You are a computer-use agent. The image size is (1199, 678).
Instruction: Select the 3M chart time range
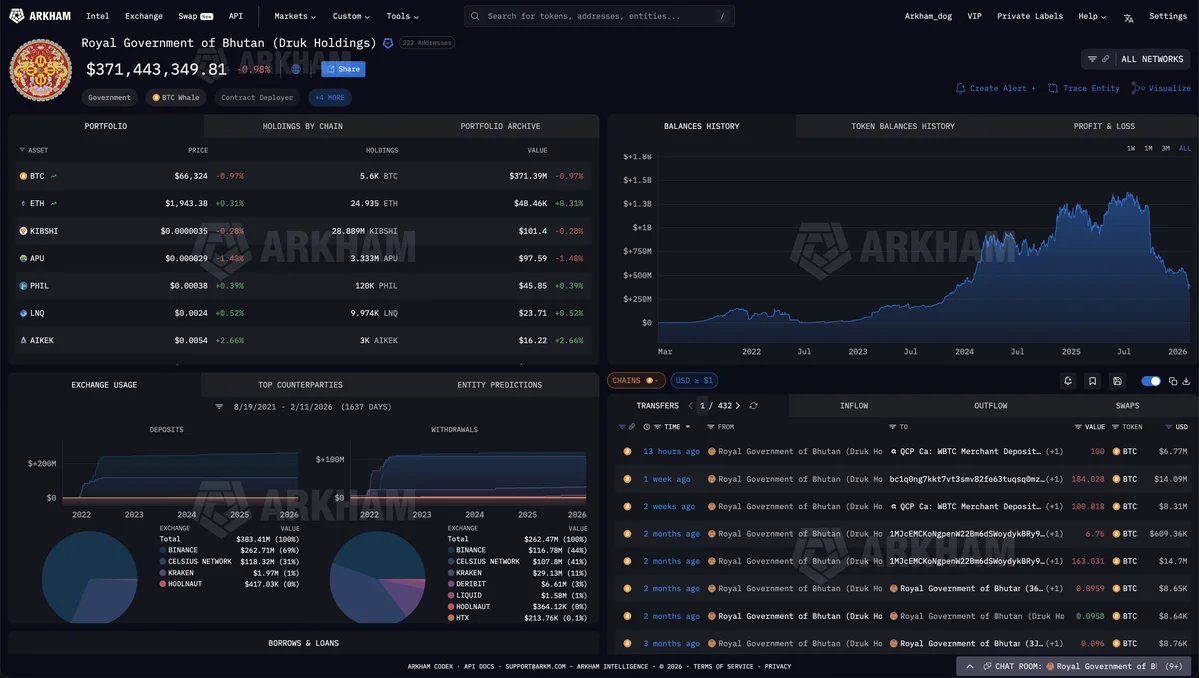[1165, 148]
